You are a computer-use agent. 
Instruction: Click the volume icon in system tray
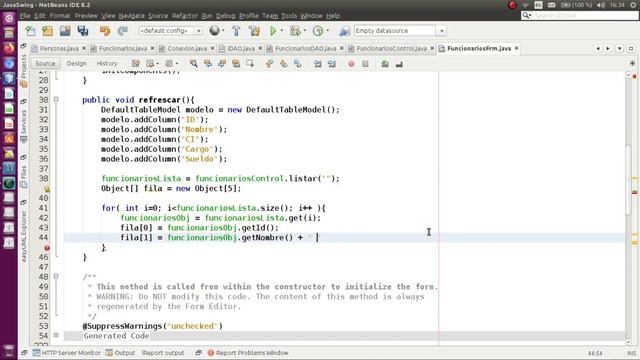tap(601, 5)
